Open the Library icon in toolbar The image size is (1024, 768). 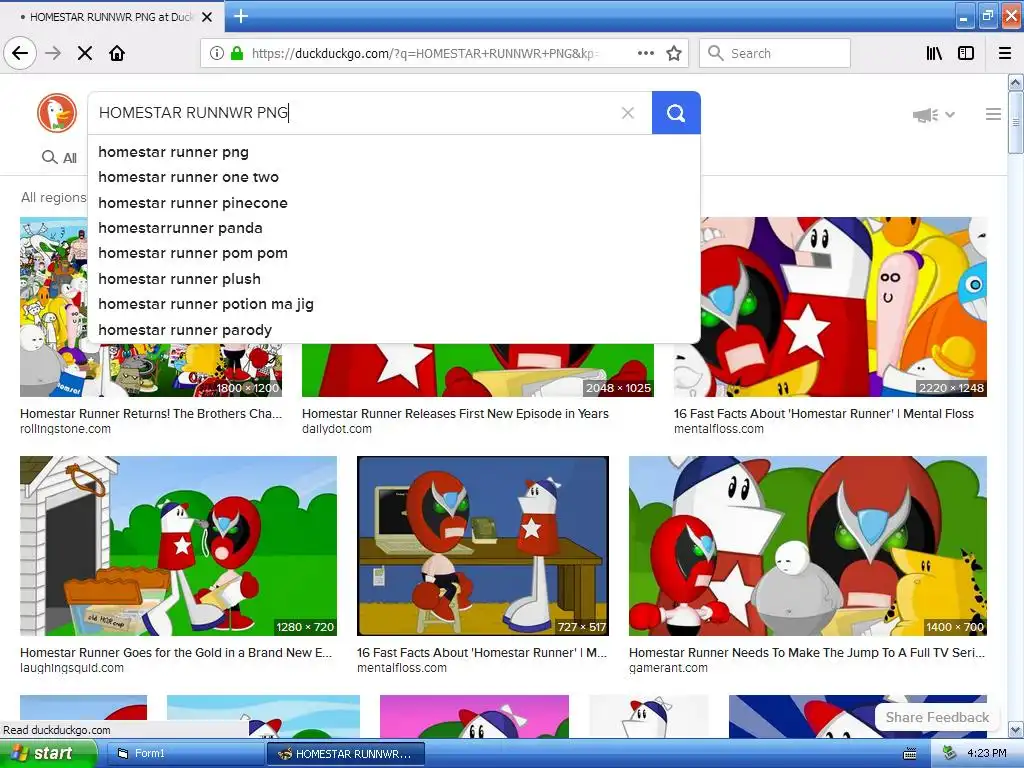click(x=934, y=53)
